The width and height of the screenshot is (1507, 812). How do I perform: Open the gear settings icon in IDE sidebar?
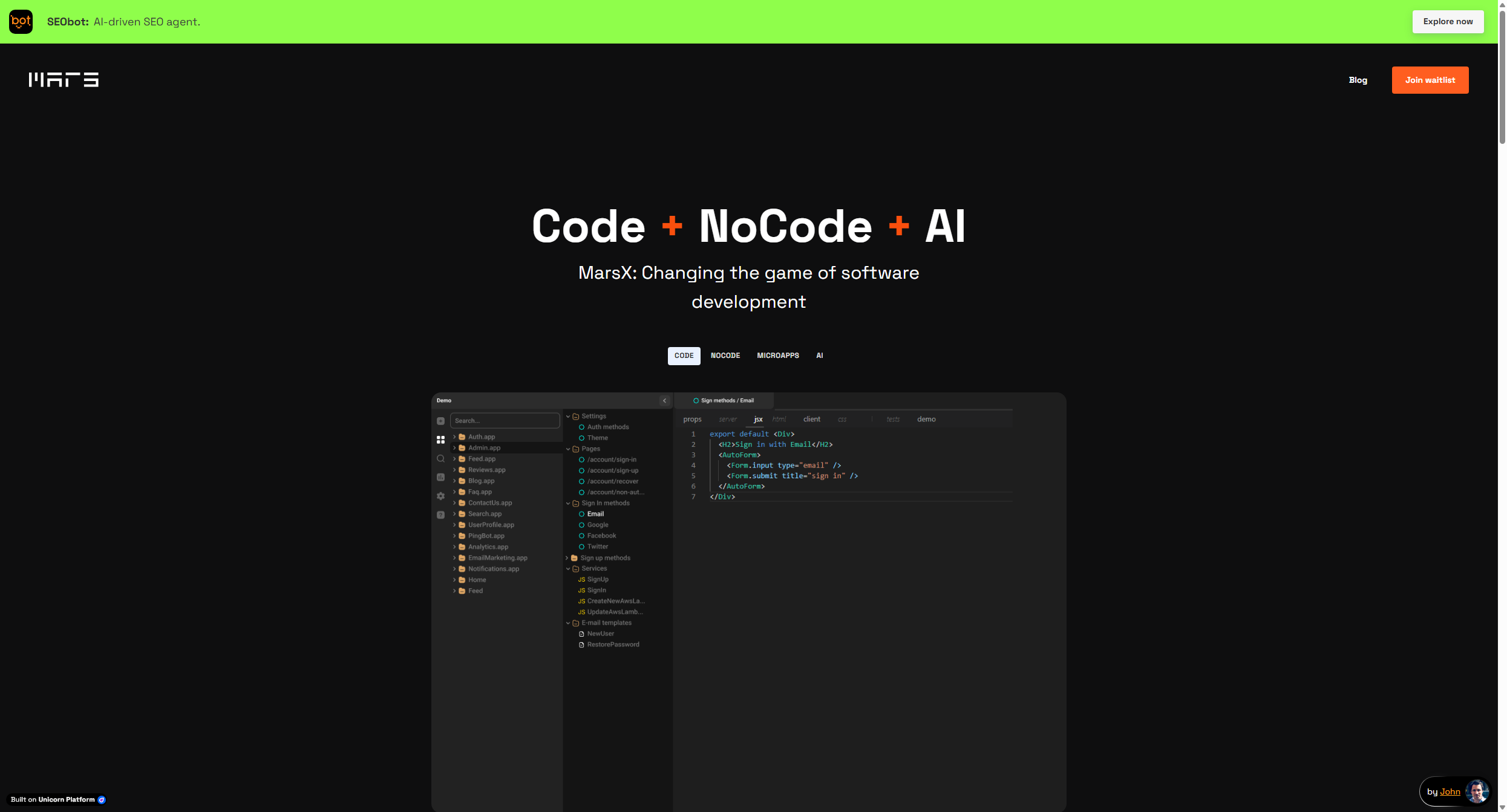(x=440, y=496)
